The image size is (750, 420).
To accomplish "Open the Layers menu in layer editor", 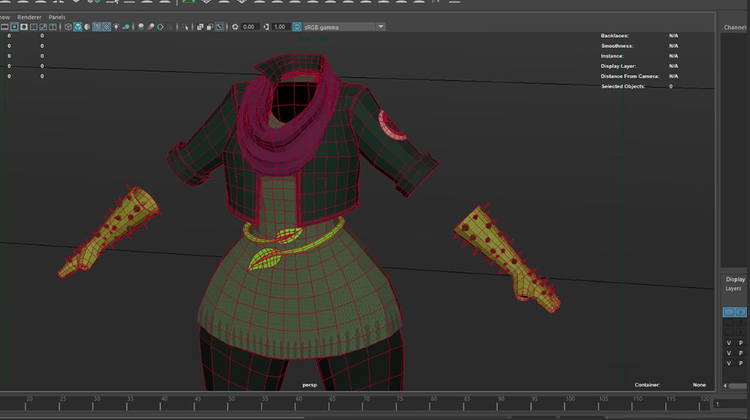I will coord(735,289).
